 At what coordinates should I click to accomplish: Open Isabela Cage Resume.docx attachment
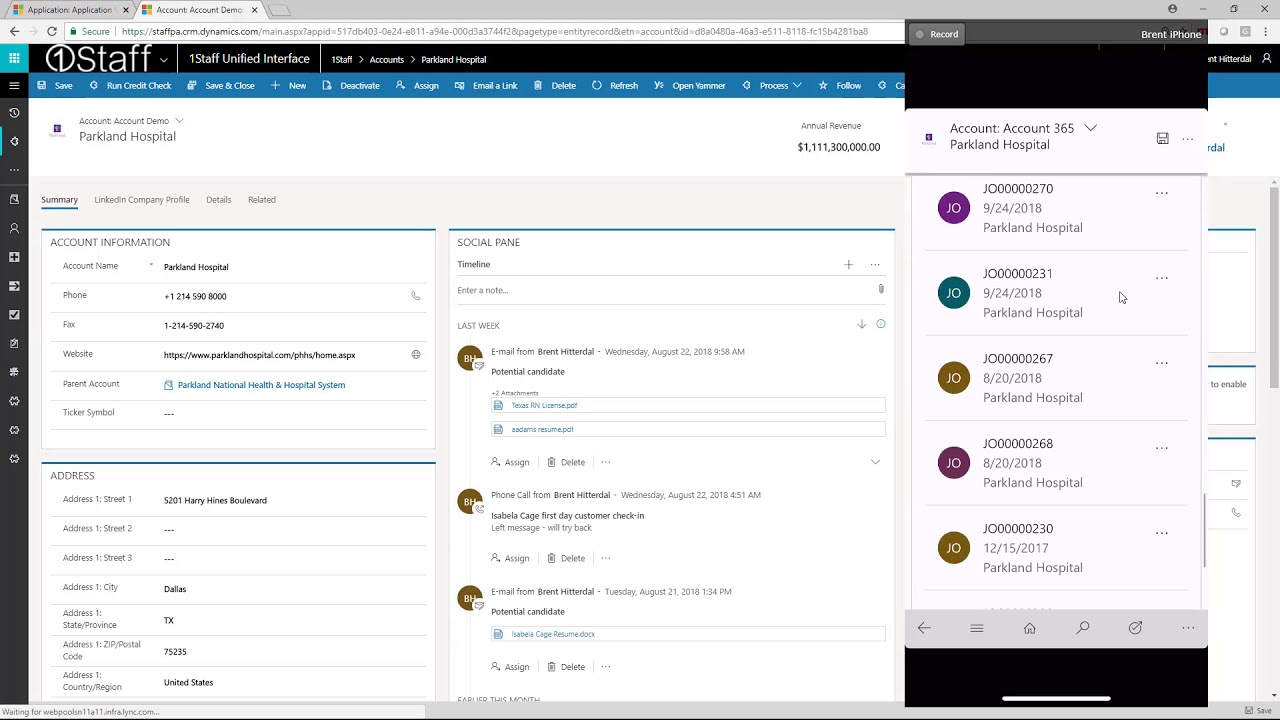coord(553,635)
